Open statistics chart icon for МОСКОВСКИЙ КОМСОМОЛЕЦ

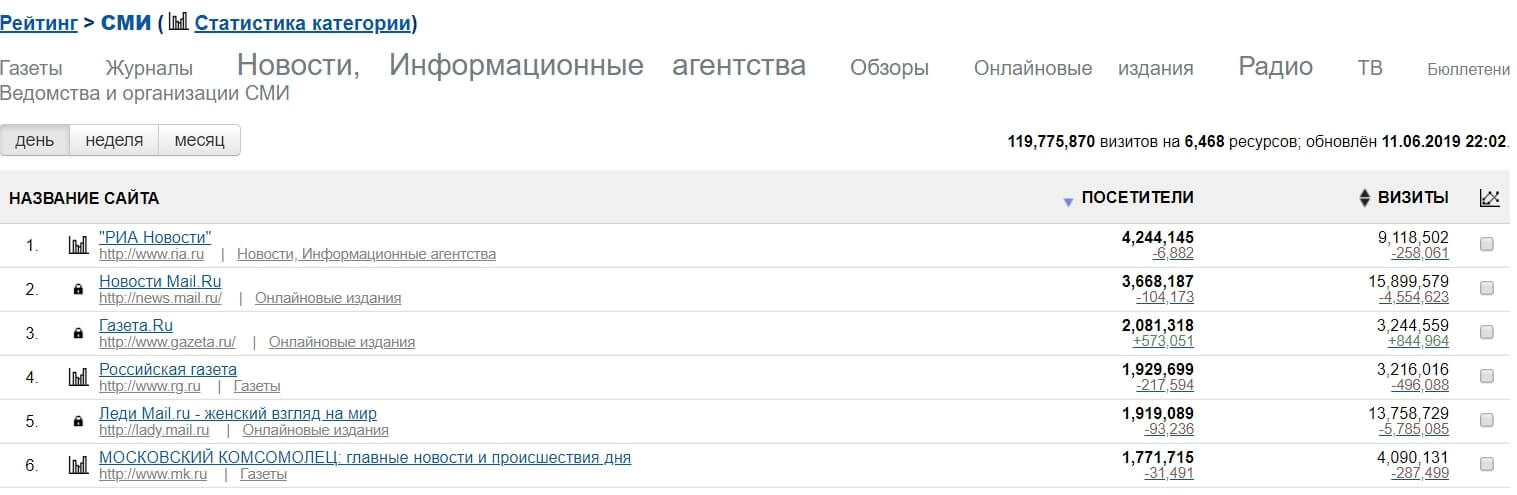pyautogui.click(x=78, y=465)
